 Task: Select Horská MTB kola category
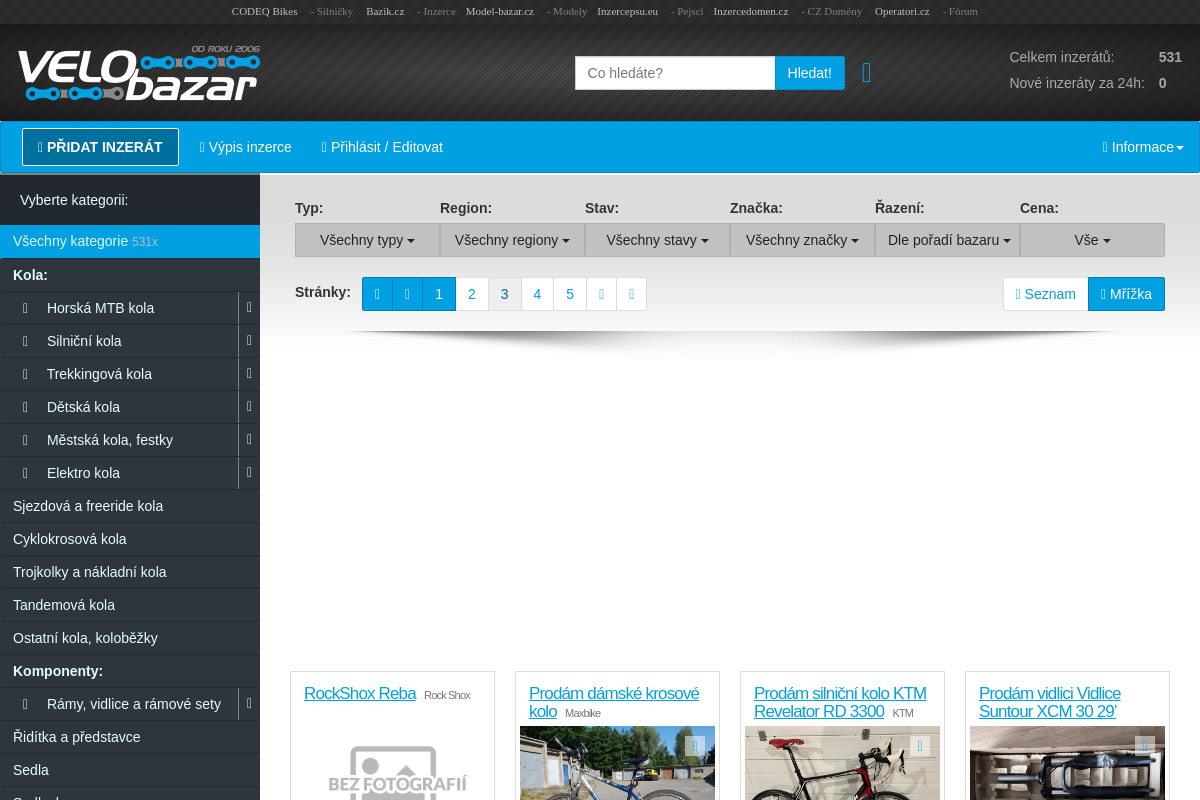click(119, 308)
